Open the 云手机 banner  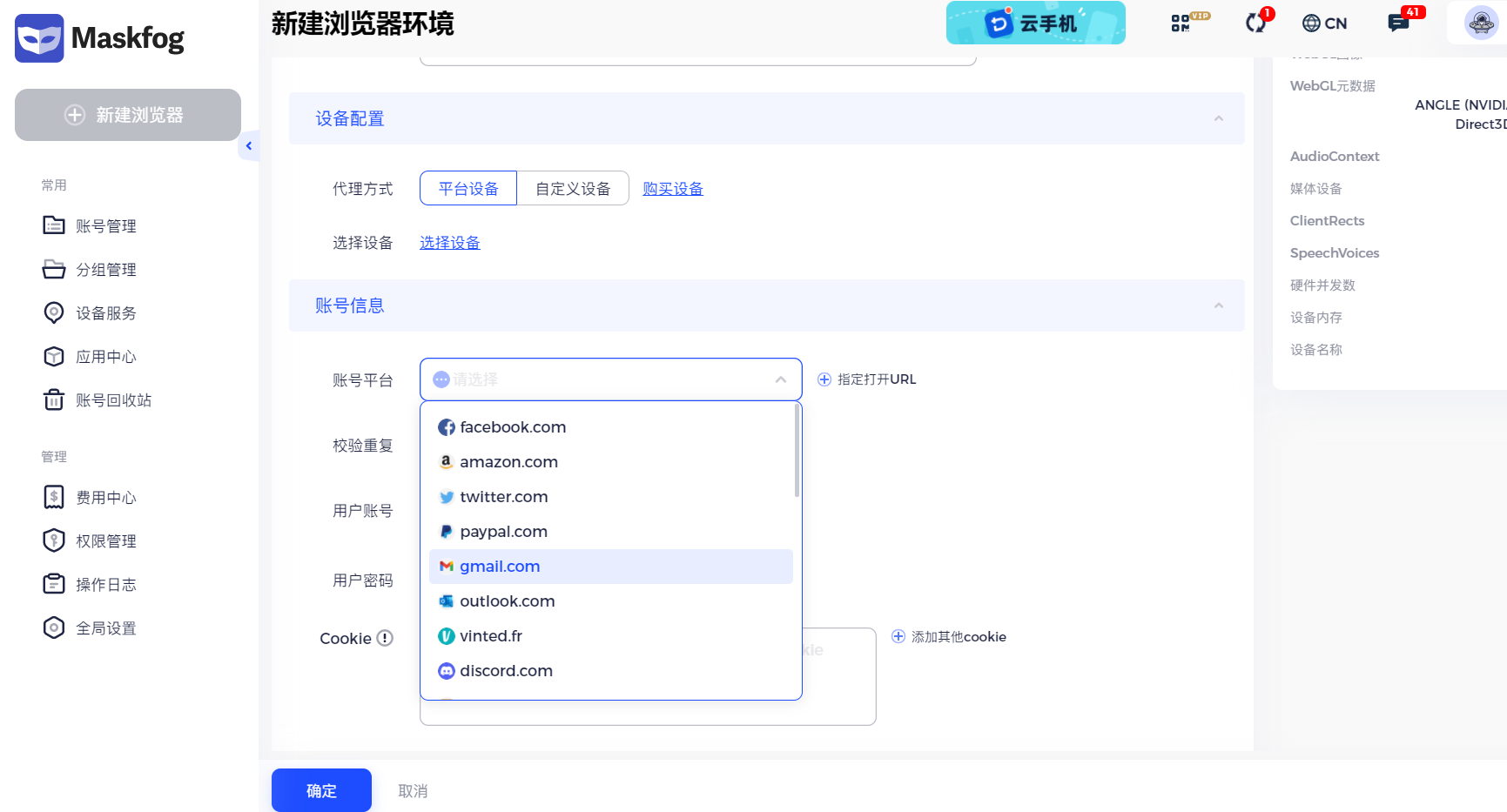1036,23
